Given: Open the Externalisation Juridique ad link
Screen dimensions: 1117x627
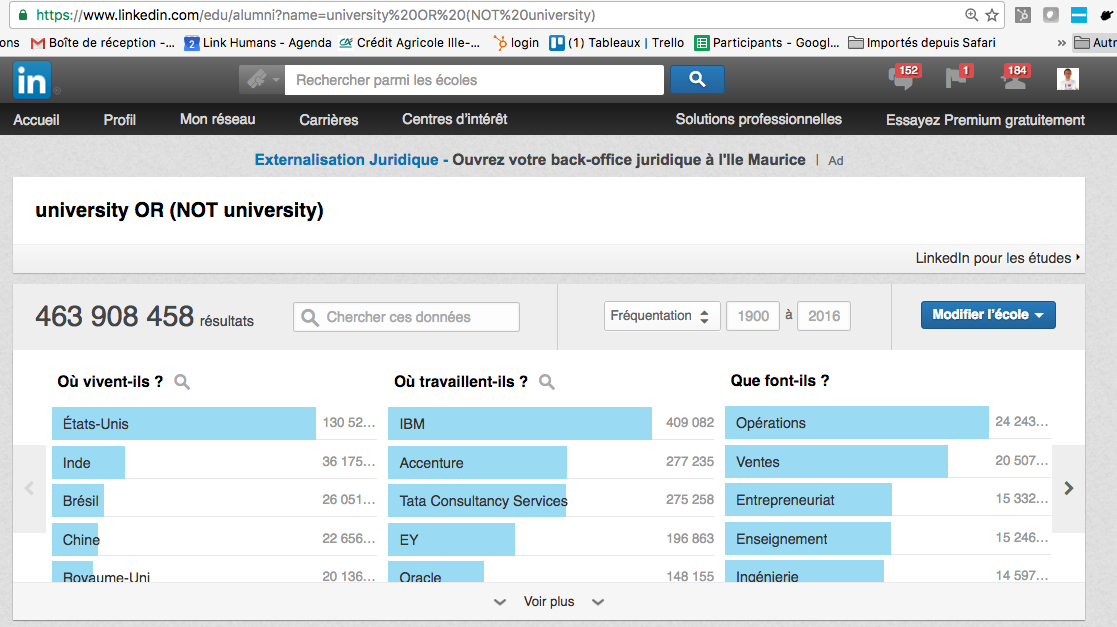Looking at the screenshot, I should [x=346, y=160].
